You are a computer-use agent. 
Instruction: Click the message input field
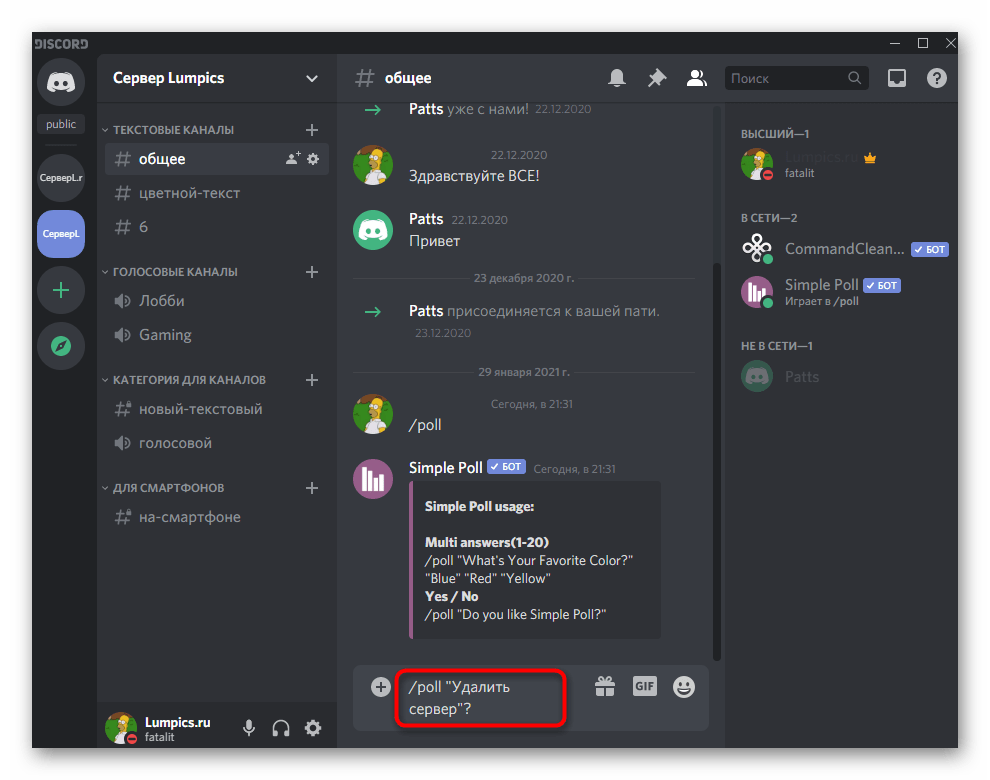click(480, 697)
